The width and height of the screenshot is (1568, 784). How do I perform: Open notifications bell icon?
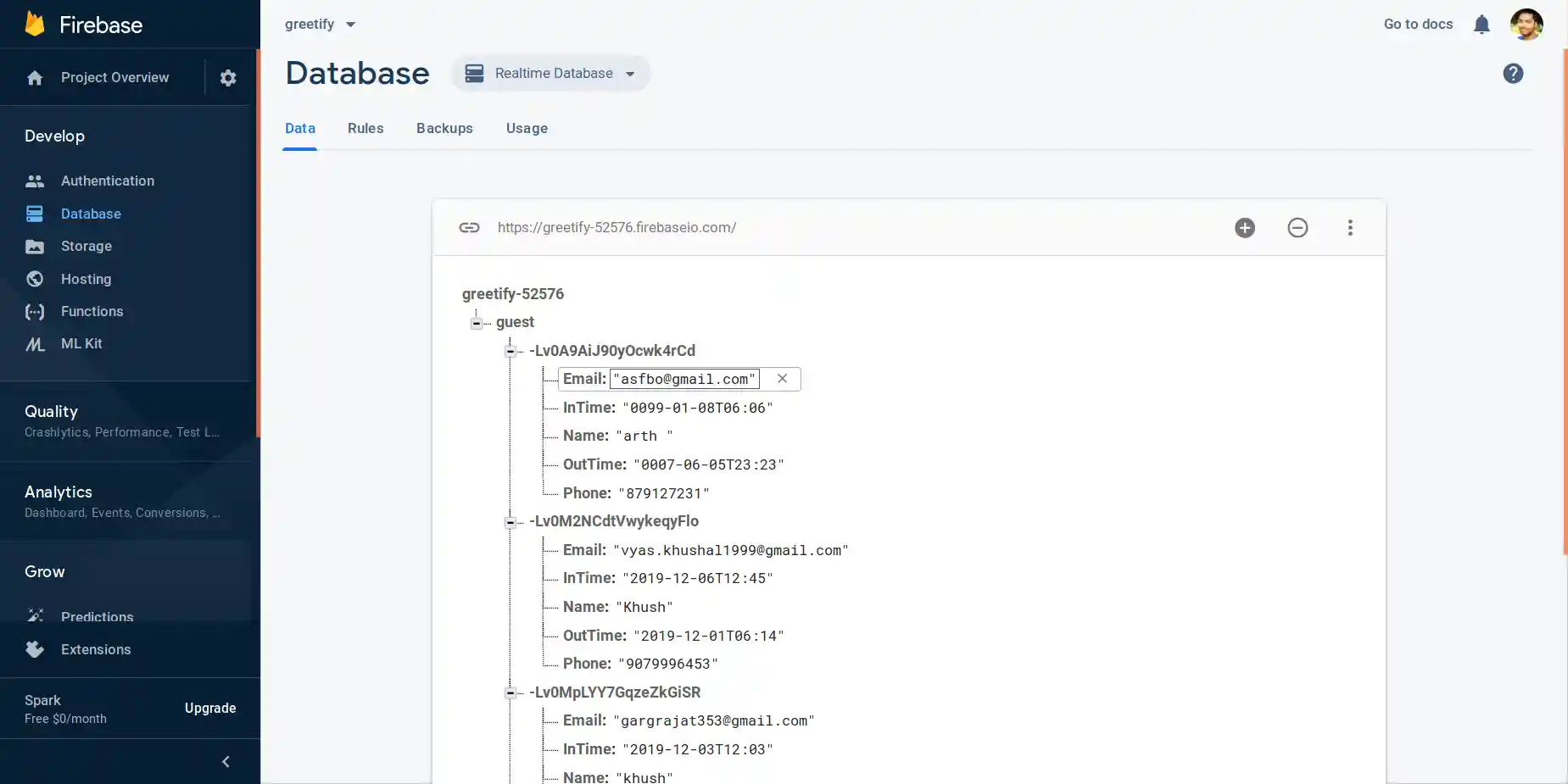pyautogui.click(x=1481, y=25)
